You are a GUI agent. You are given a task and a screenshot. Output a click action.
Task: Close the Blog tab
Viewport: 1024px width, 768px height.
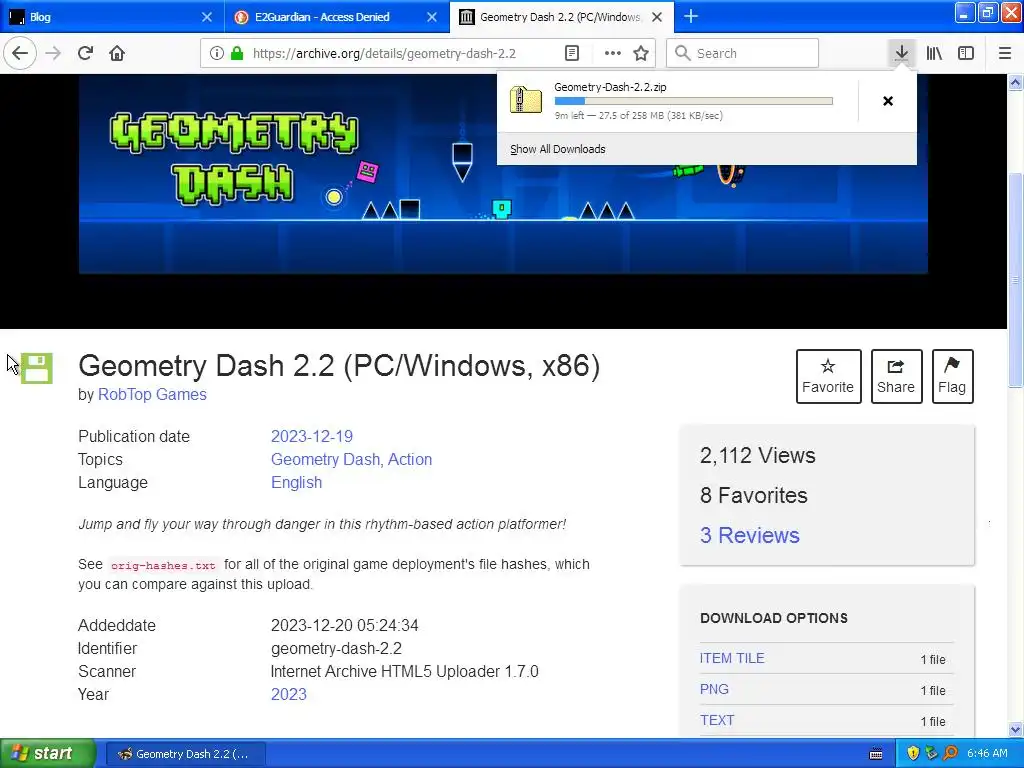206,17
